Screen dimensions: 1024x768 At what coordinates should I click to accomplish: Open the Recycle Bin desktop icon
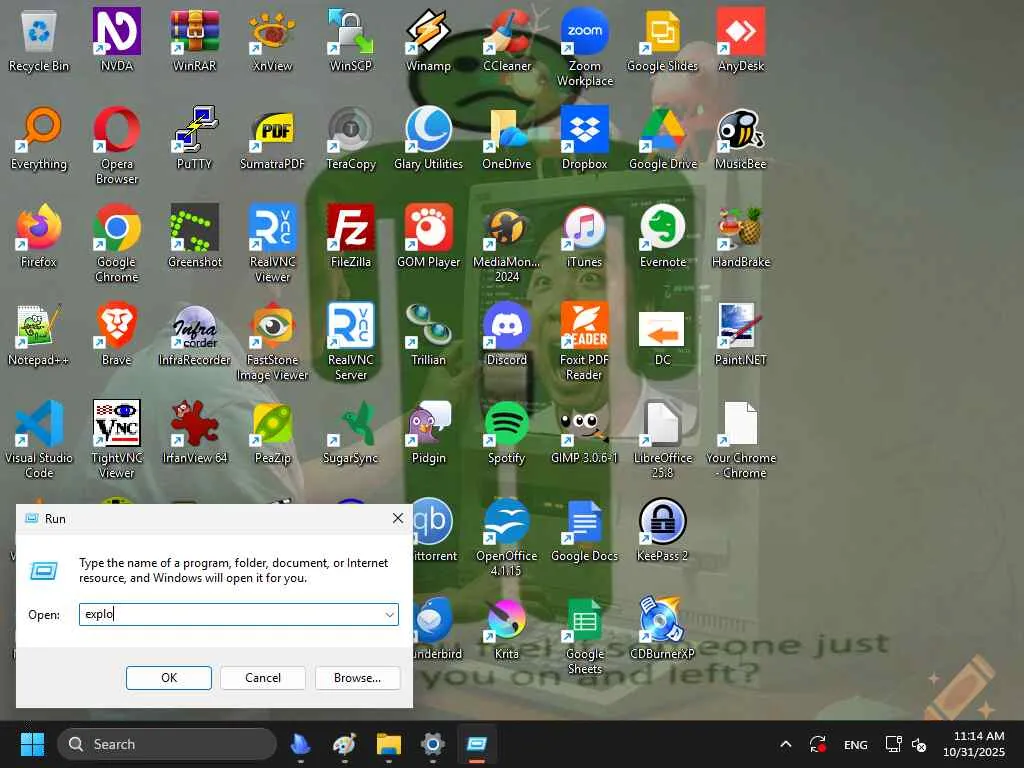39,40
